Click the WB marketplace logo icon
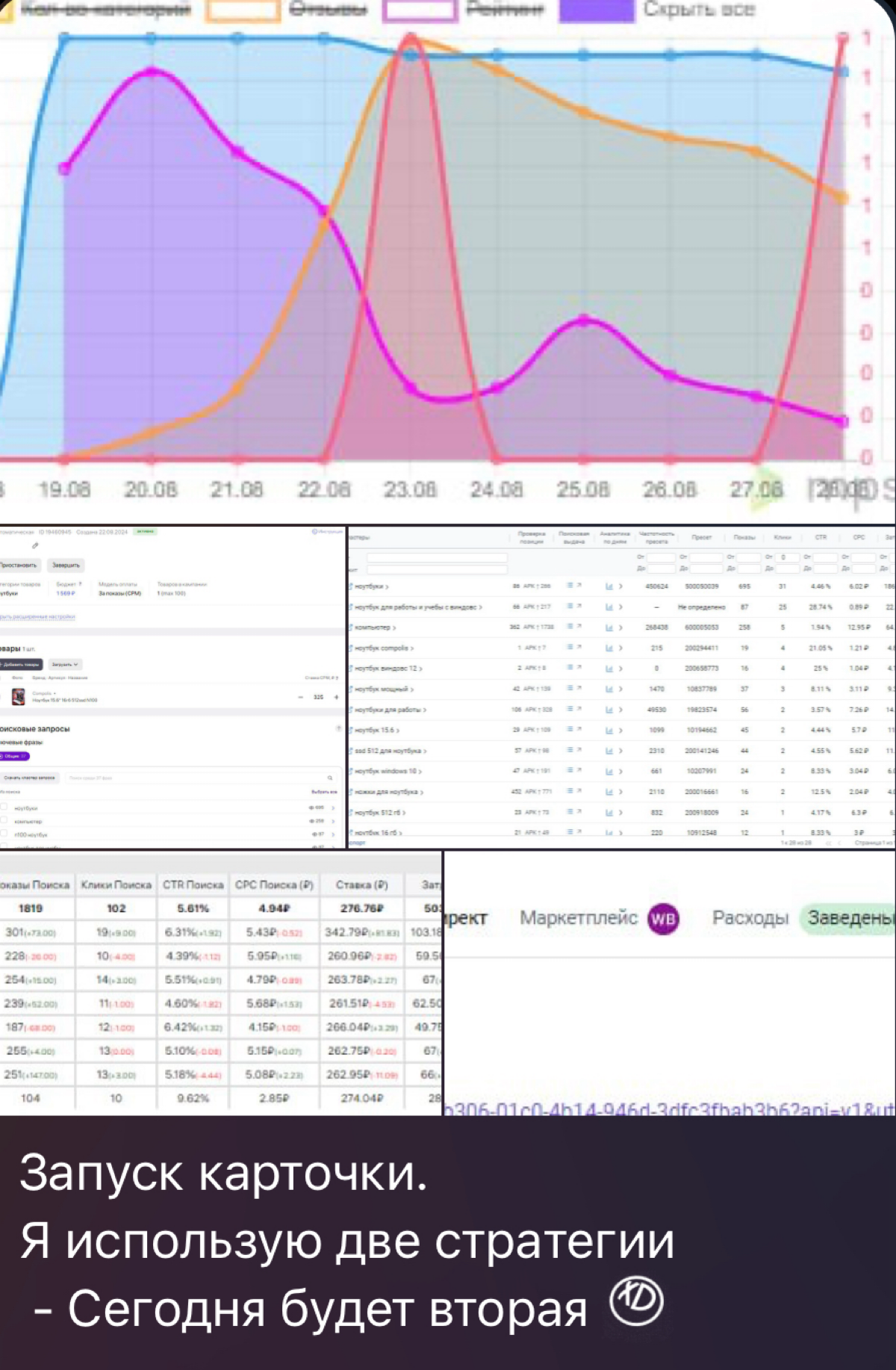 coord(663,919)
